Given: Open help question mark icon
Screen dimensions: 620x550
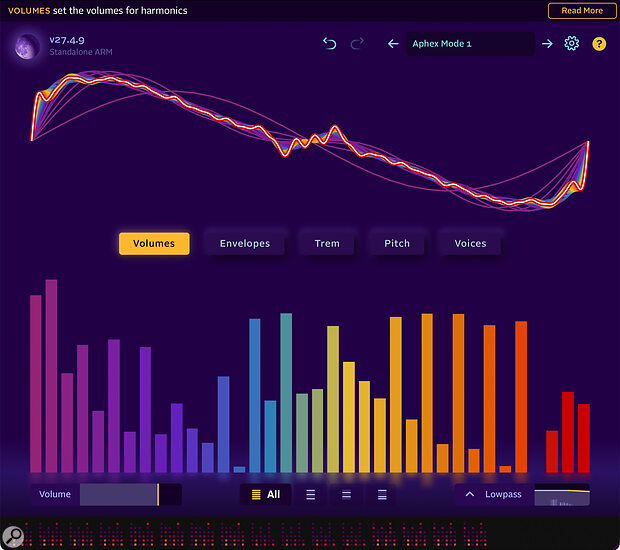Looking at the screenshot, I should click(x=599, y=43).
